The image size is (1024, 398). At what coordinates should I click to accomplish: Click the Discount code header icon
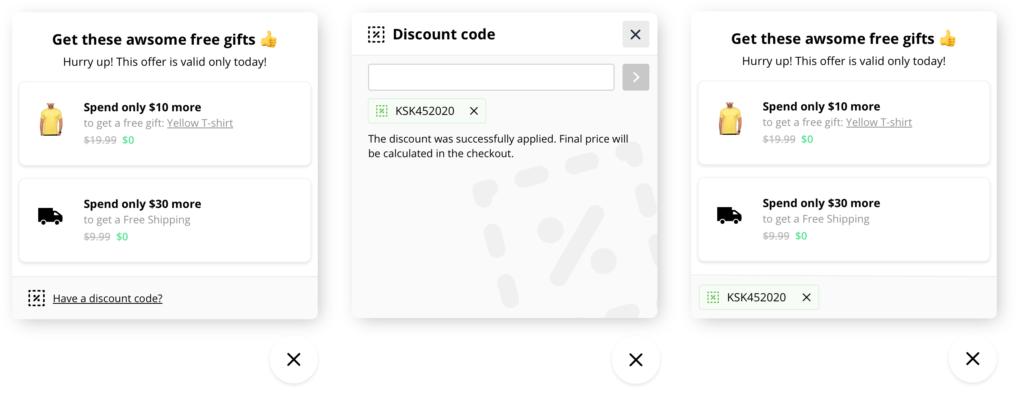376,35
